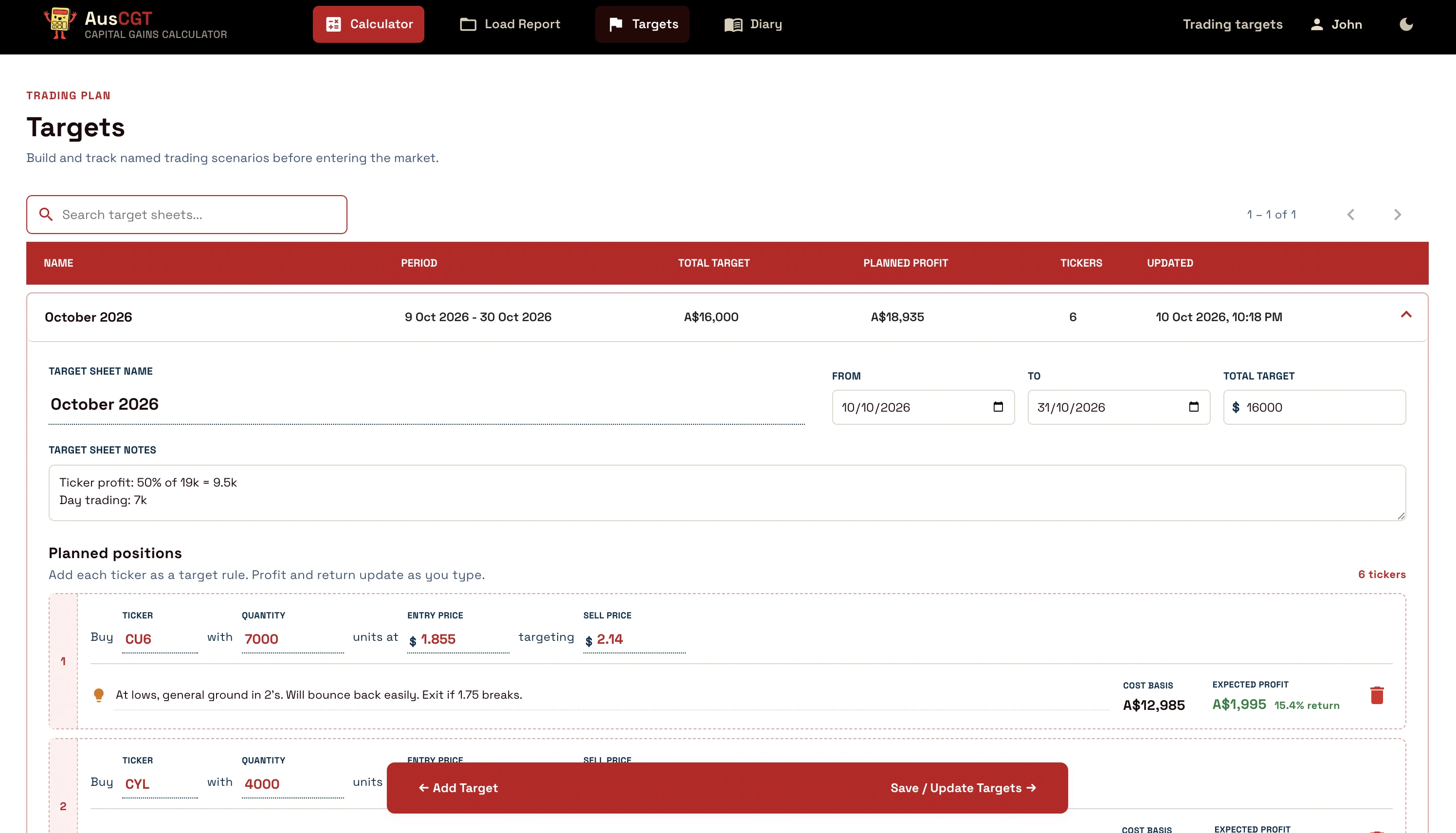Open the Calculator tab
This screenshot has width=1456, height=833.
pos(368,24)
